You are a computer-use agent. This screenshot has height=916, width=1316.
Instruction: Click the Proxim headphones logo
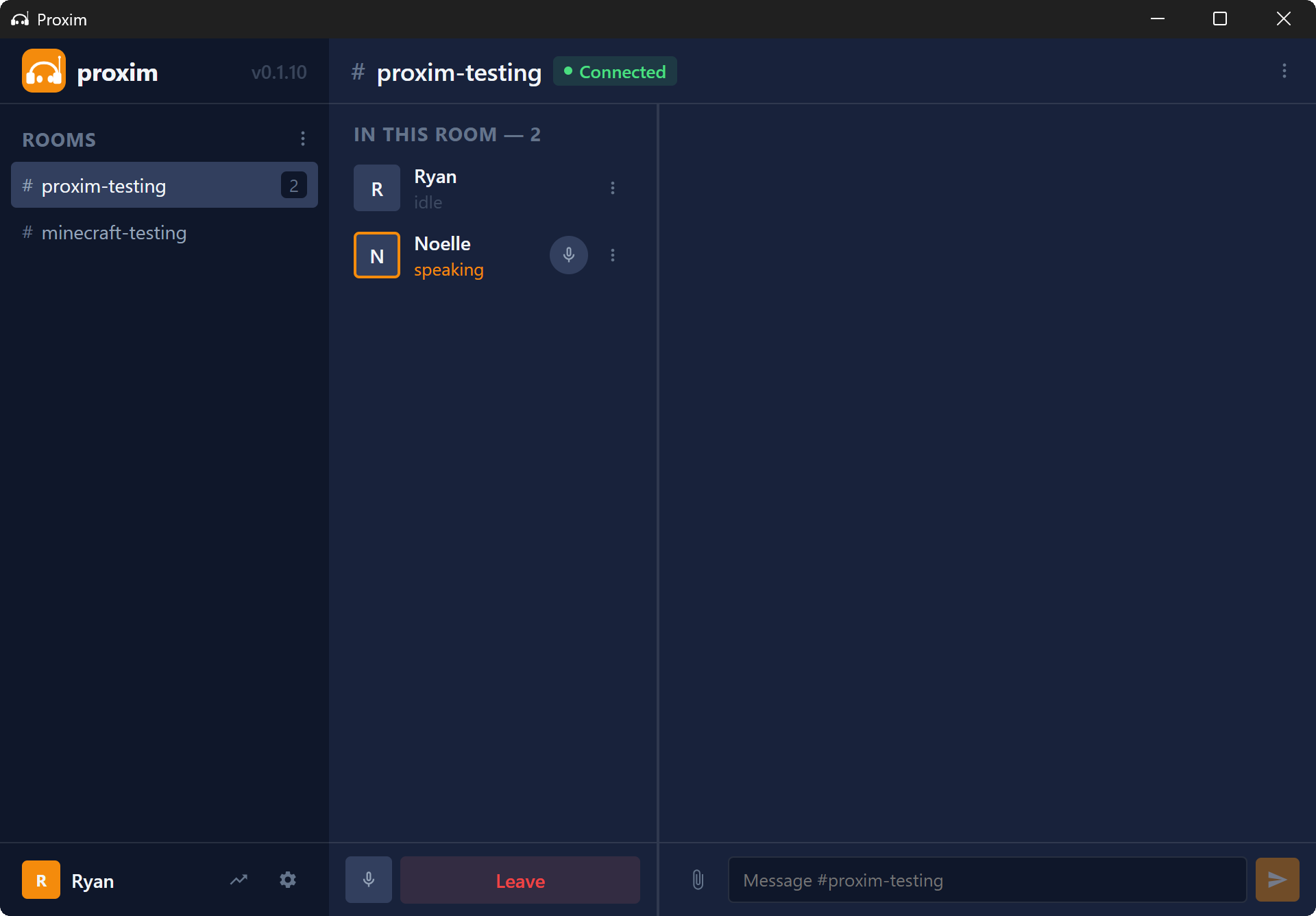click(43, 71)
